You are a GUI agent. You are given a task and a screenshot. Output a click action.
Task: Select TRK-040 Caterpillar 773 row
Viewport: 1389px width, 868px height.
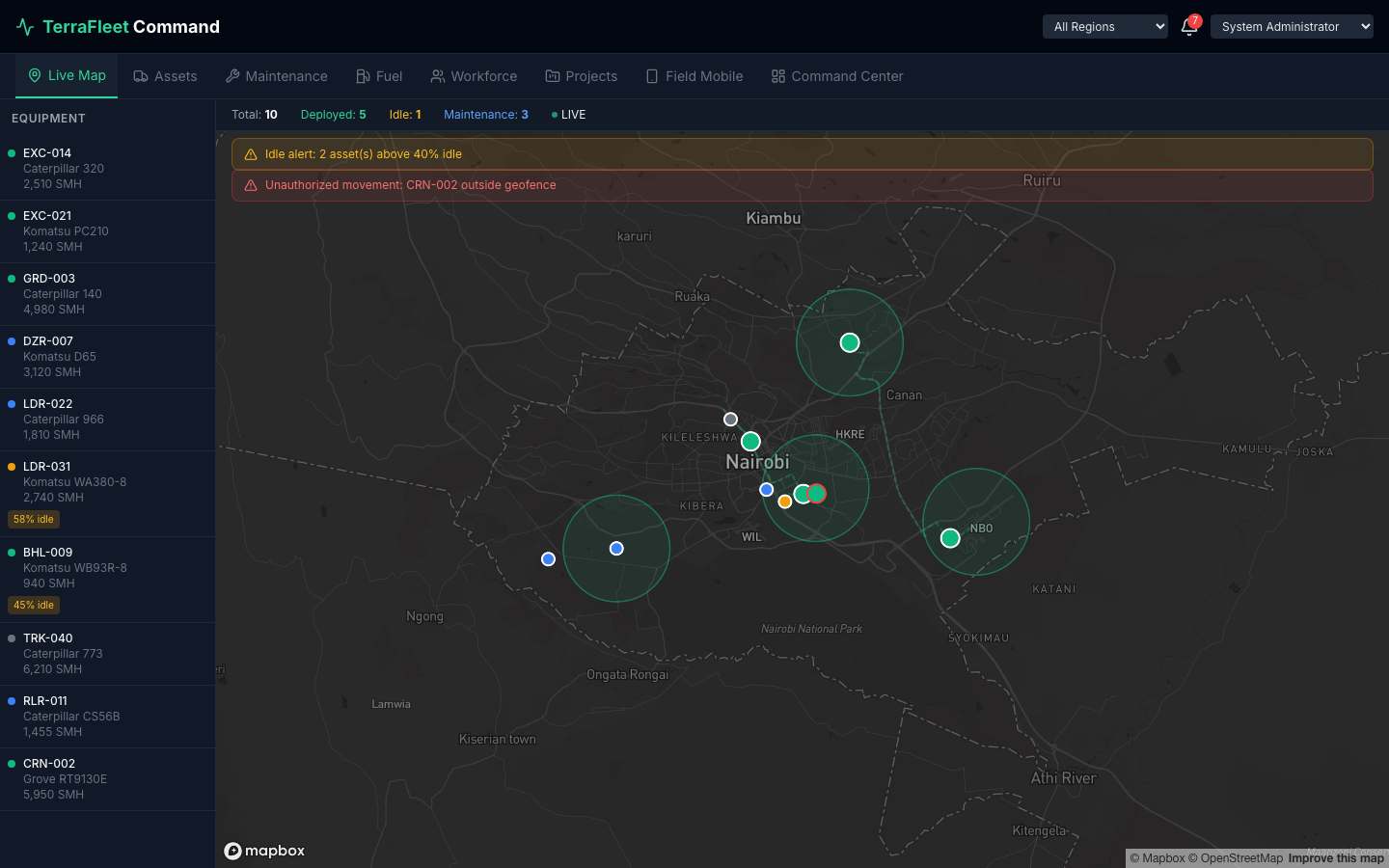107,654
